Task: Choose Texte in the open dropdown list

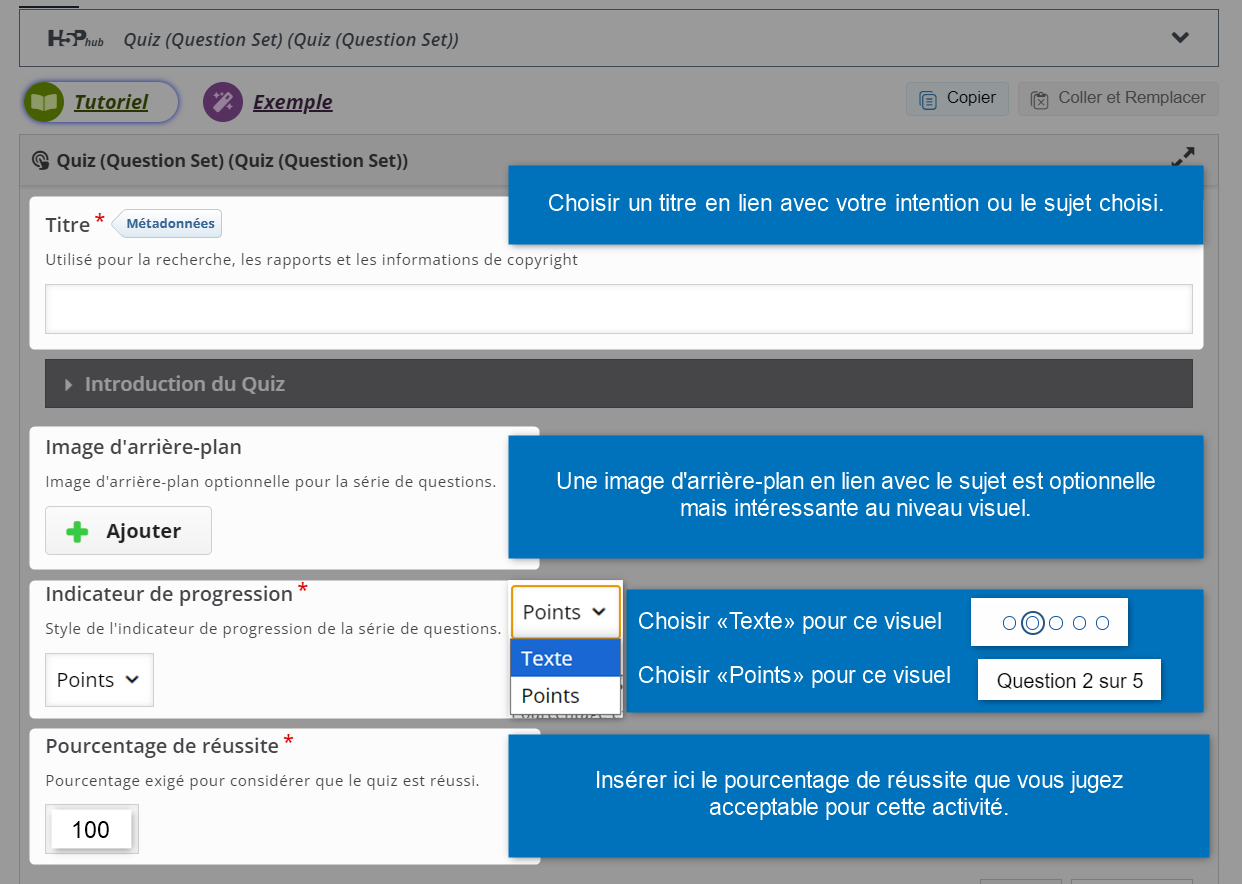Action: click(x=565, y=659)
